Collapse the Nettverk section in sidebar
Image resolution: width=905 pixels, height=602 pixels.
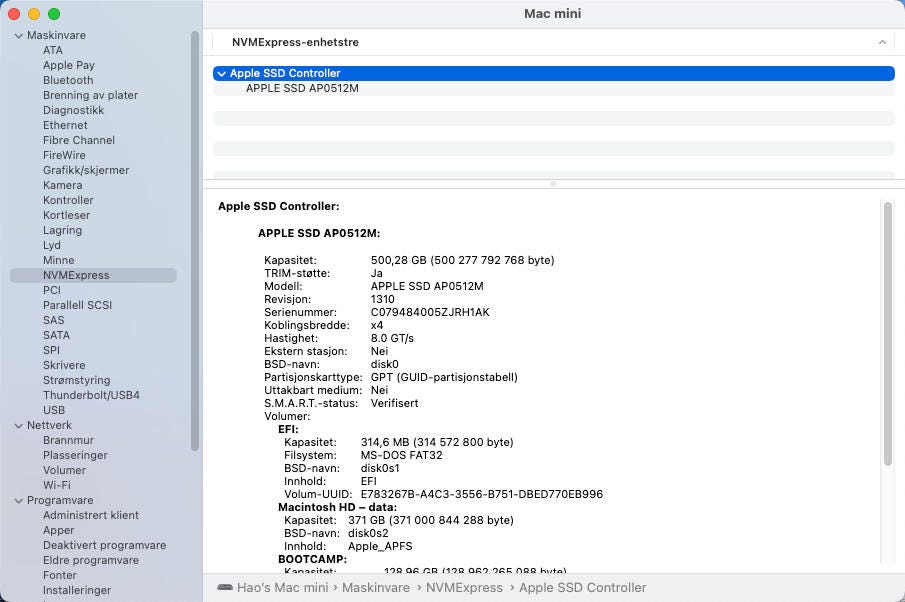pos(18,426)
